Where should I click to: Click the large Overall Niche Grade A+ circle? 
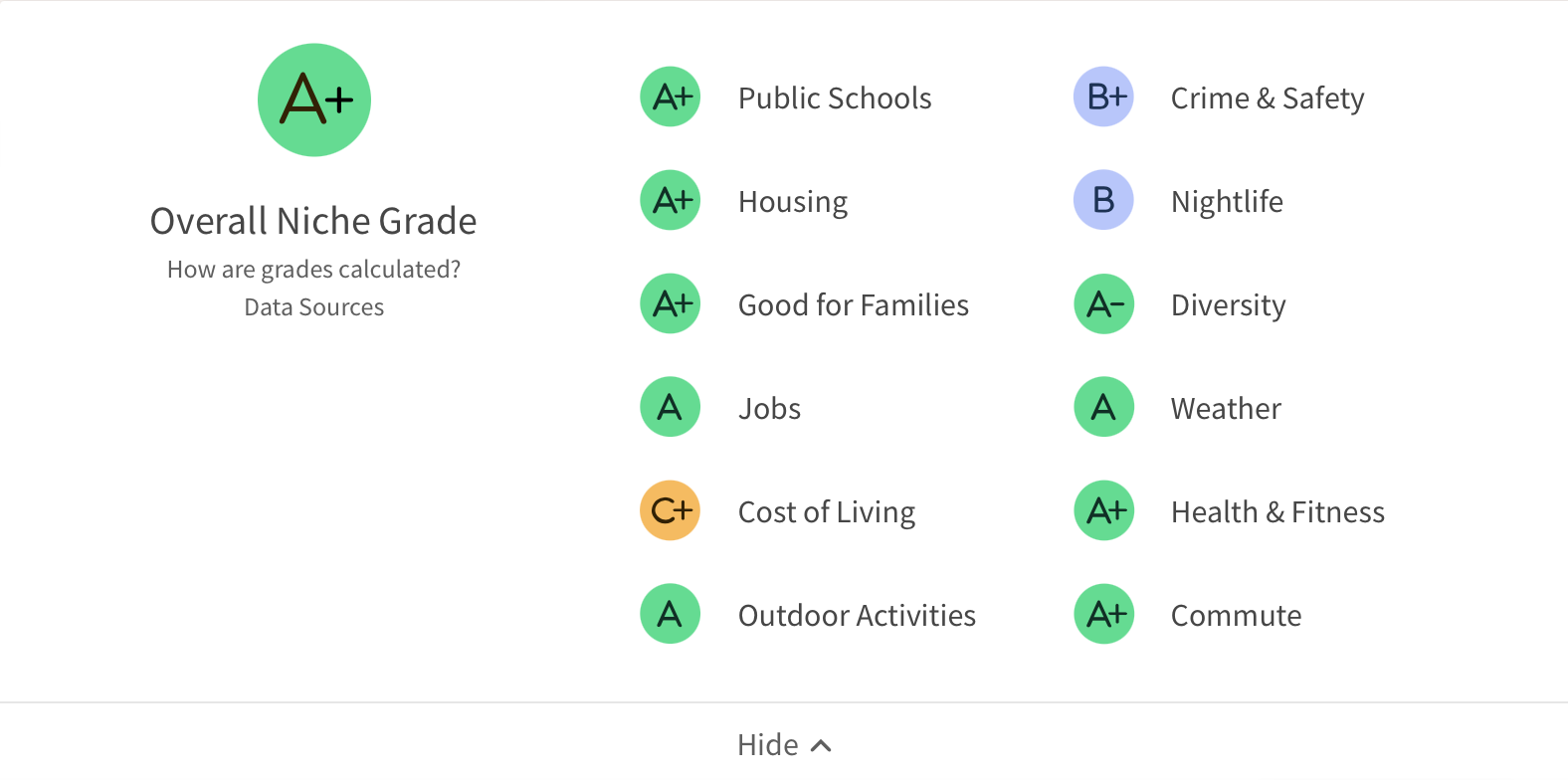click(x=314, y=100)
